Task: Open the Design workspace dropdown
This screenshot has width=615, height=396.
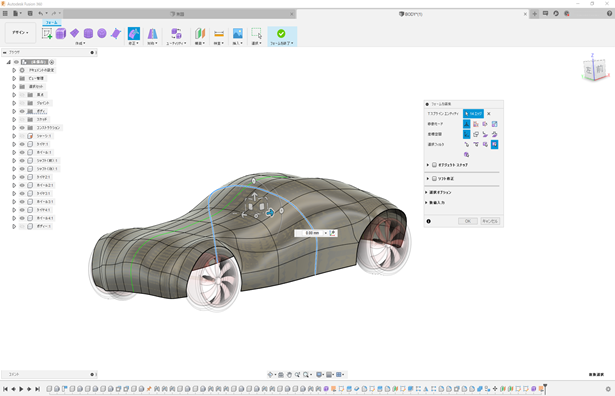Action: 20,33
